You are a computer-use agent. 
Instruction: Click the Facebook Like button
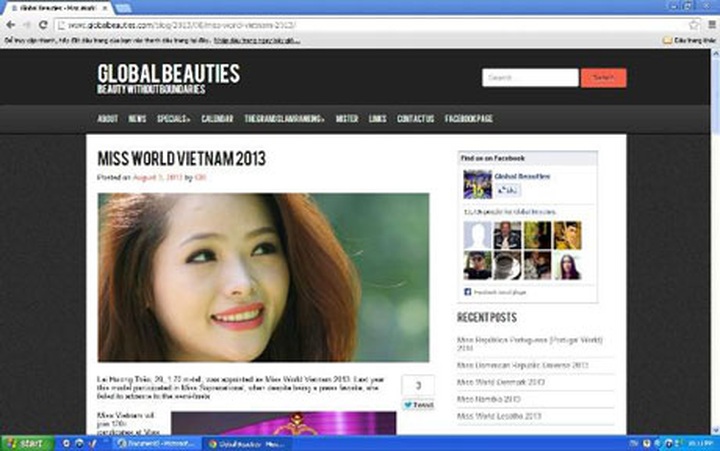pos(508,190)
